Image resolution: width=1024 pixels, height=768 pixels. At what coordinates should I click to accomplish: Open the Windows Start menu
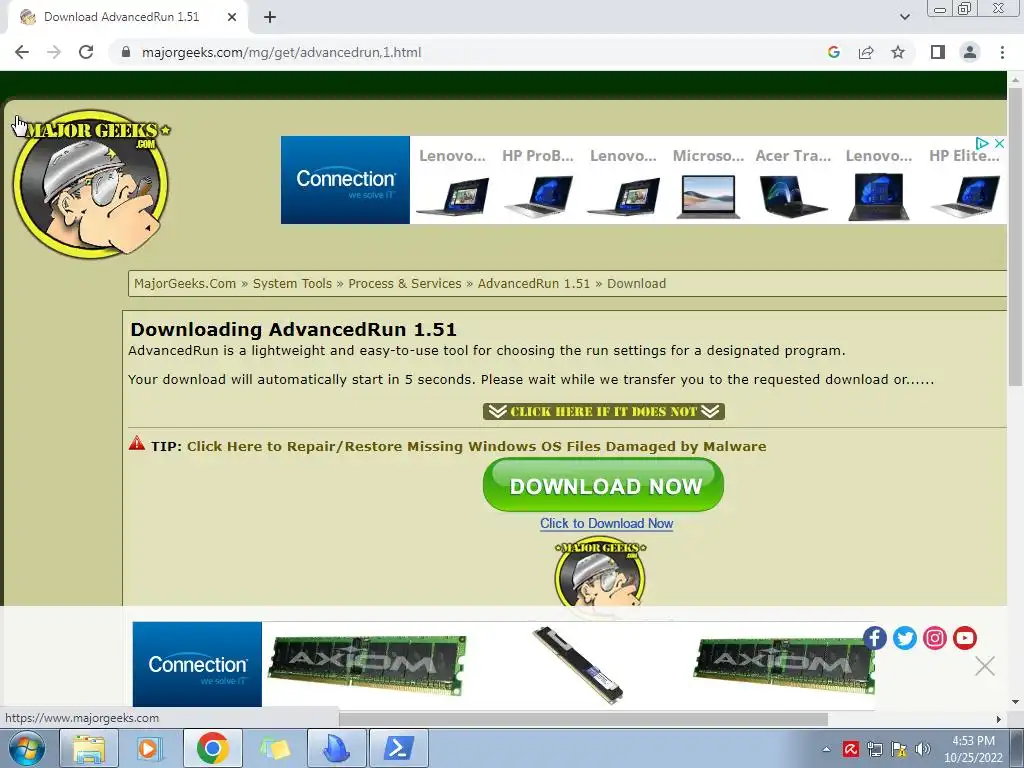point(26,748)
